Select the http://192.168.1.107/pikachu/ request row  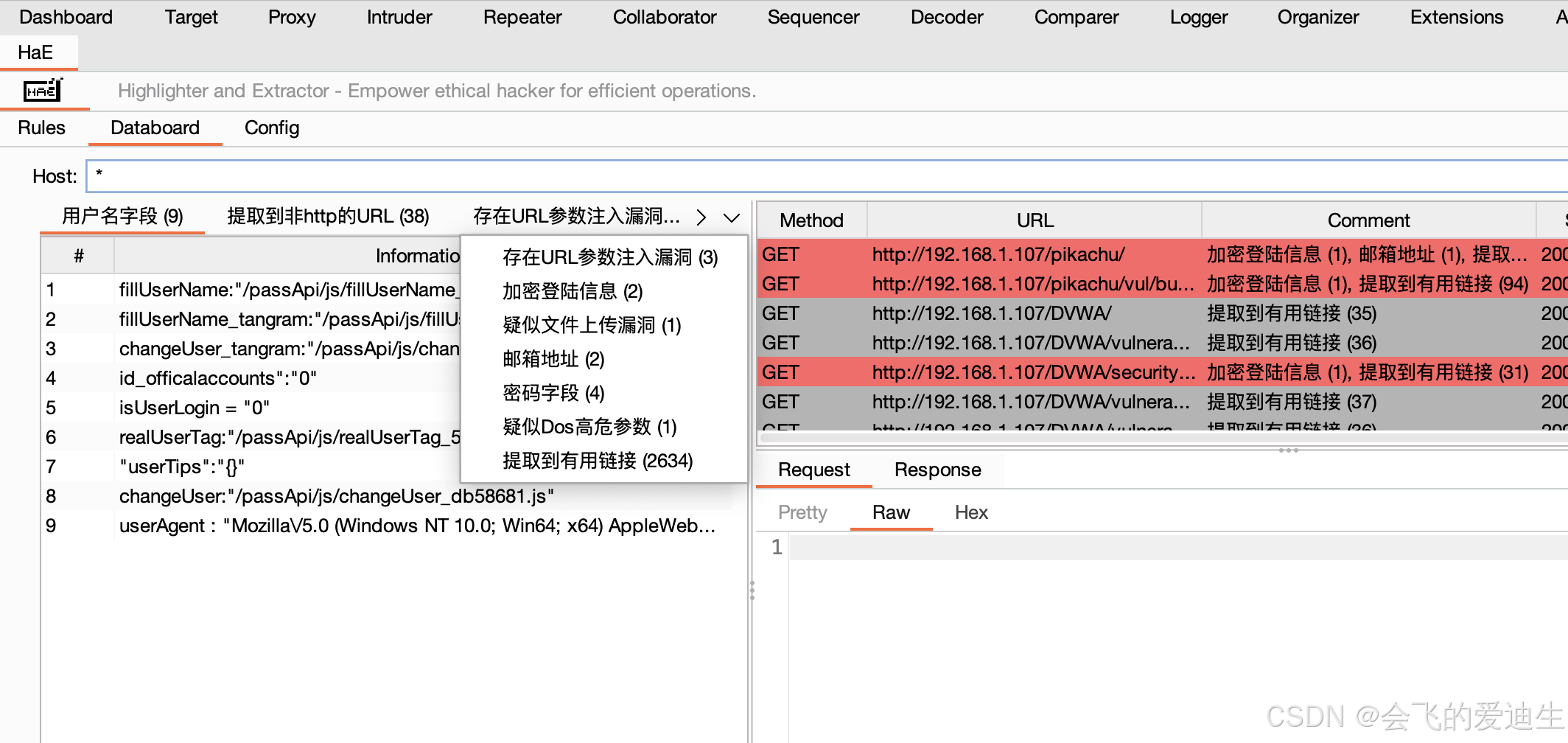(x=1163, y=254)
